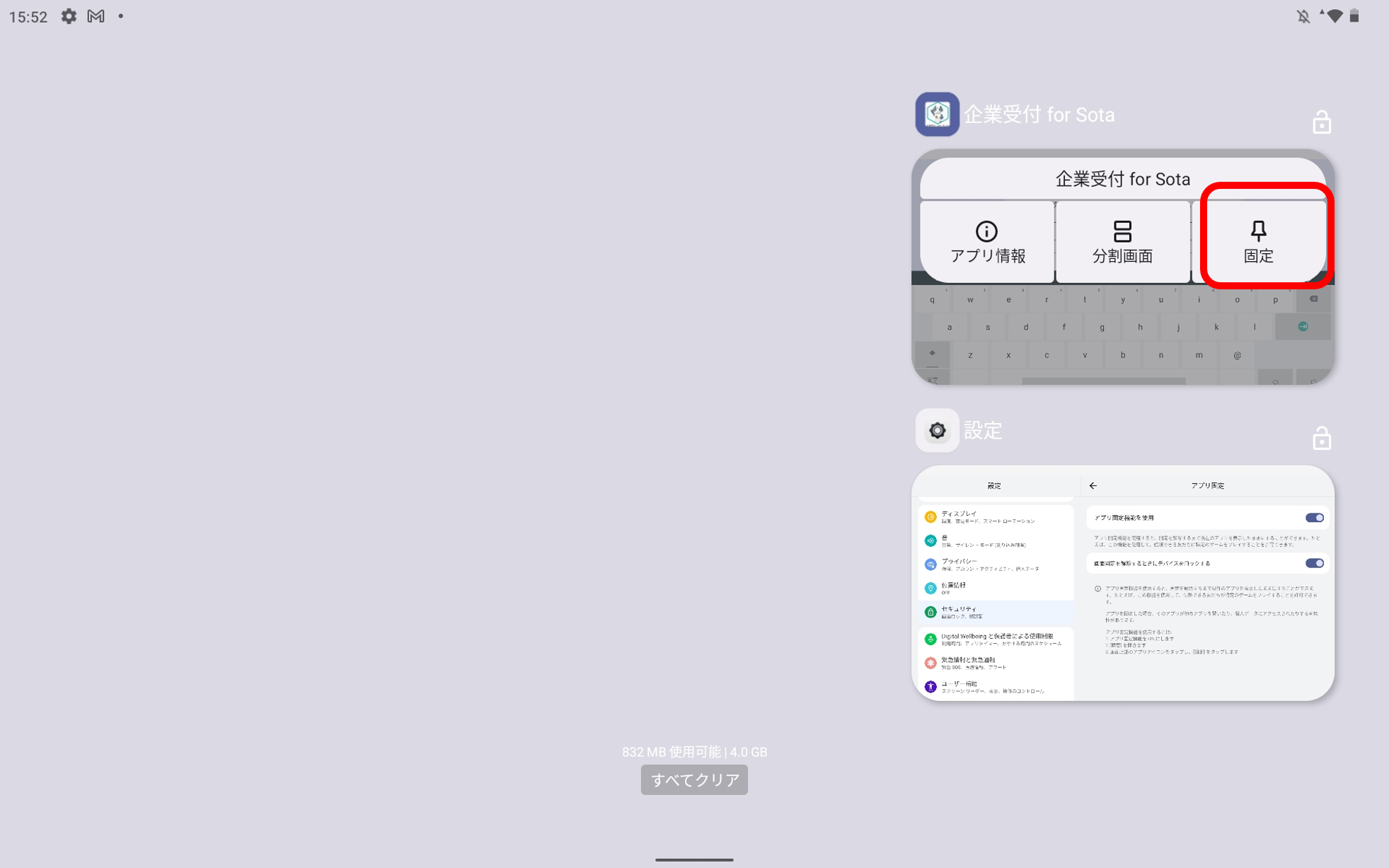
Task: Tap the bottom navigation gesture handle
Action: click(x=694, y=860)
